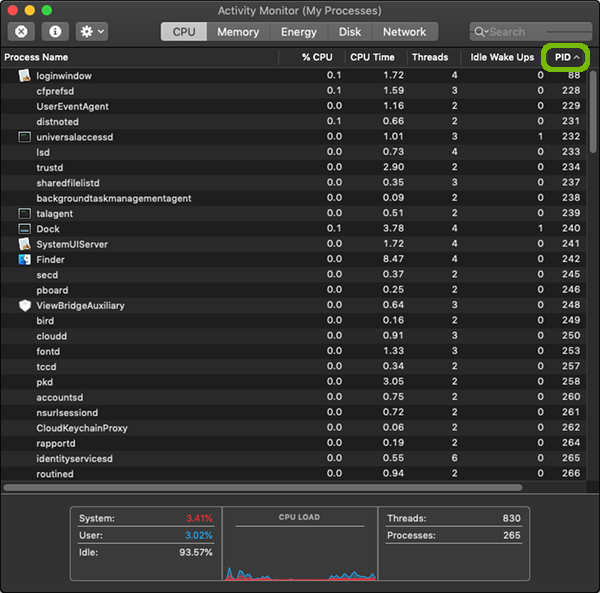Select the accountsd process row
The image size is (600, 593).
pos(293,397)
